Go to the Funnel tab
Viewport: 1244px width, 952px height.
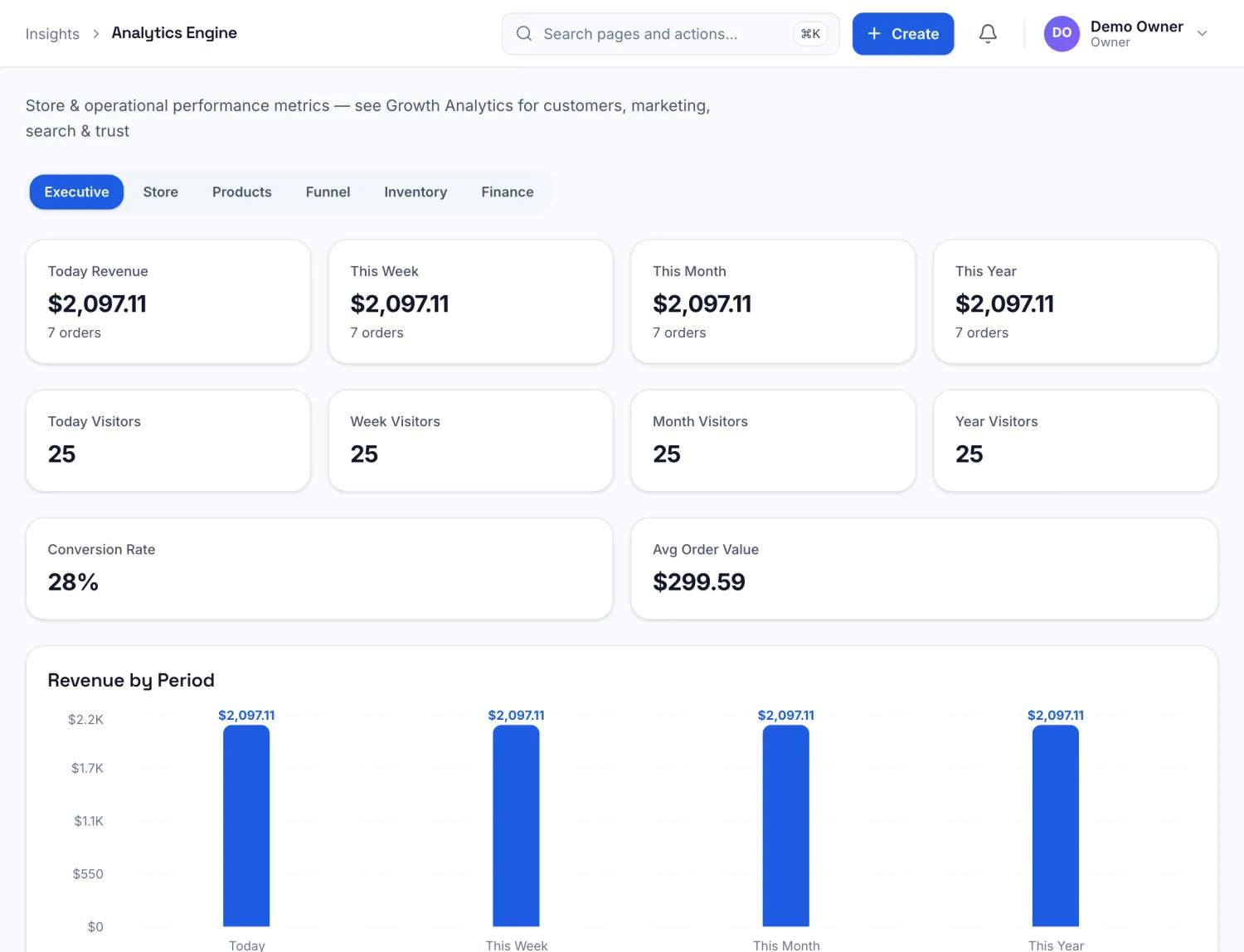click(328, 192)
